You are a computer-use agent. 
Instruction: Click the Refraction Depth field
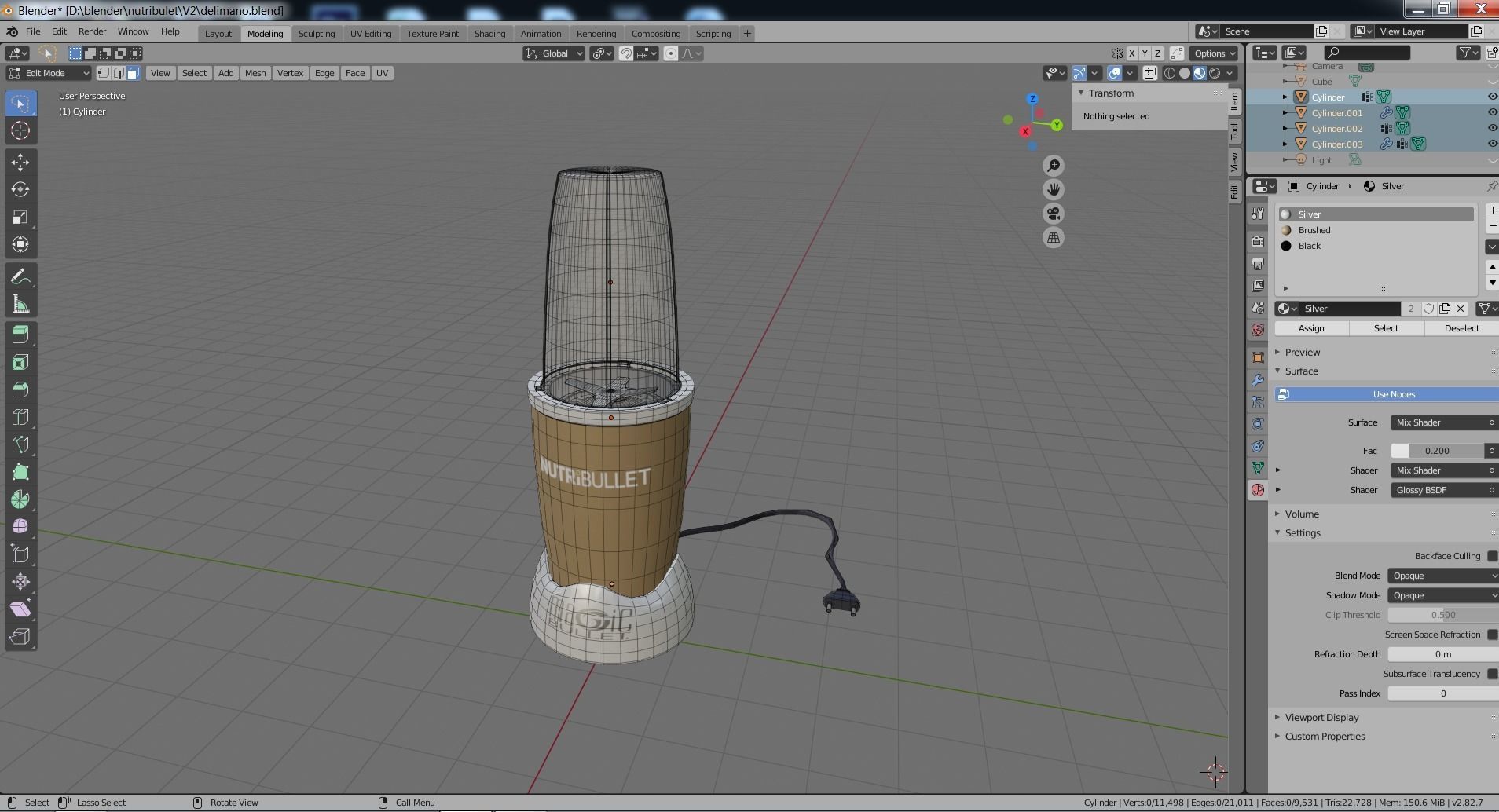click(x=1443, y=654)
